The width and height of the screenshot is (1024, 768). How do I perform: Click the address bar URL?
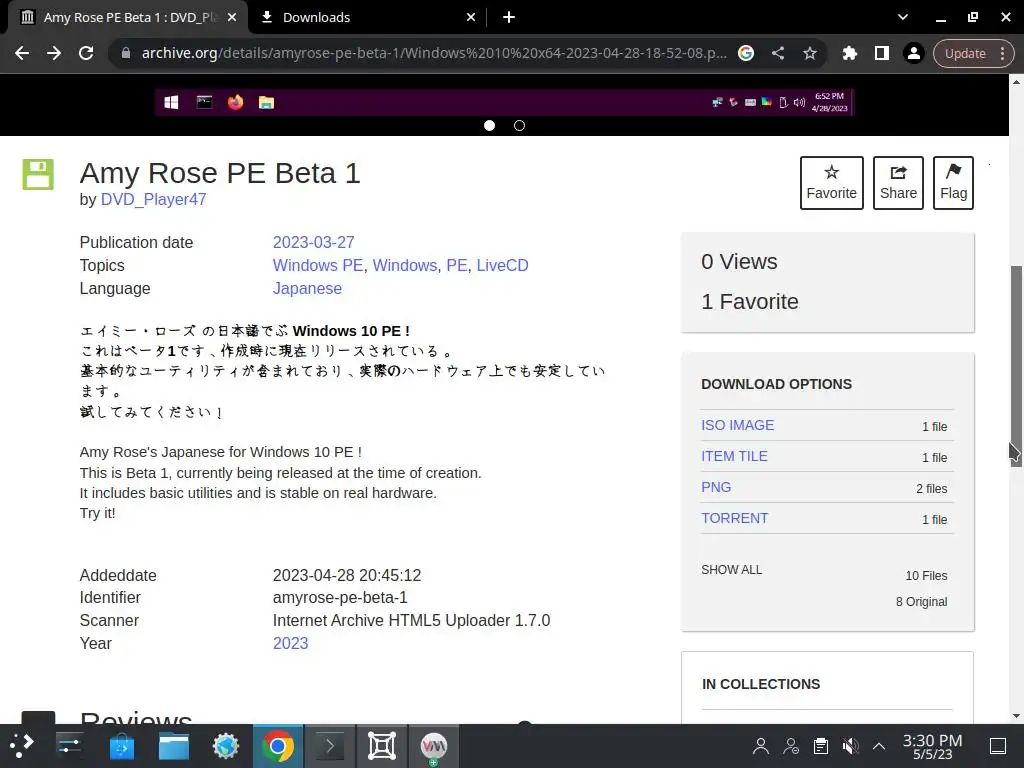[x=434, y=53]
